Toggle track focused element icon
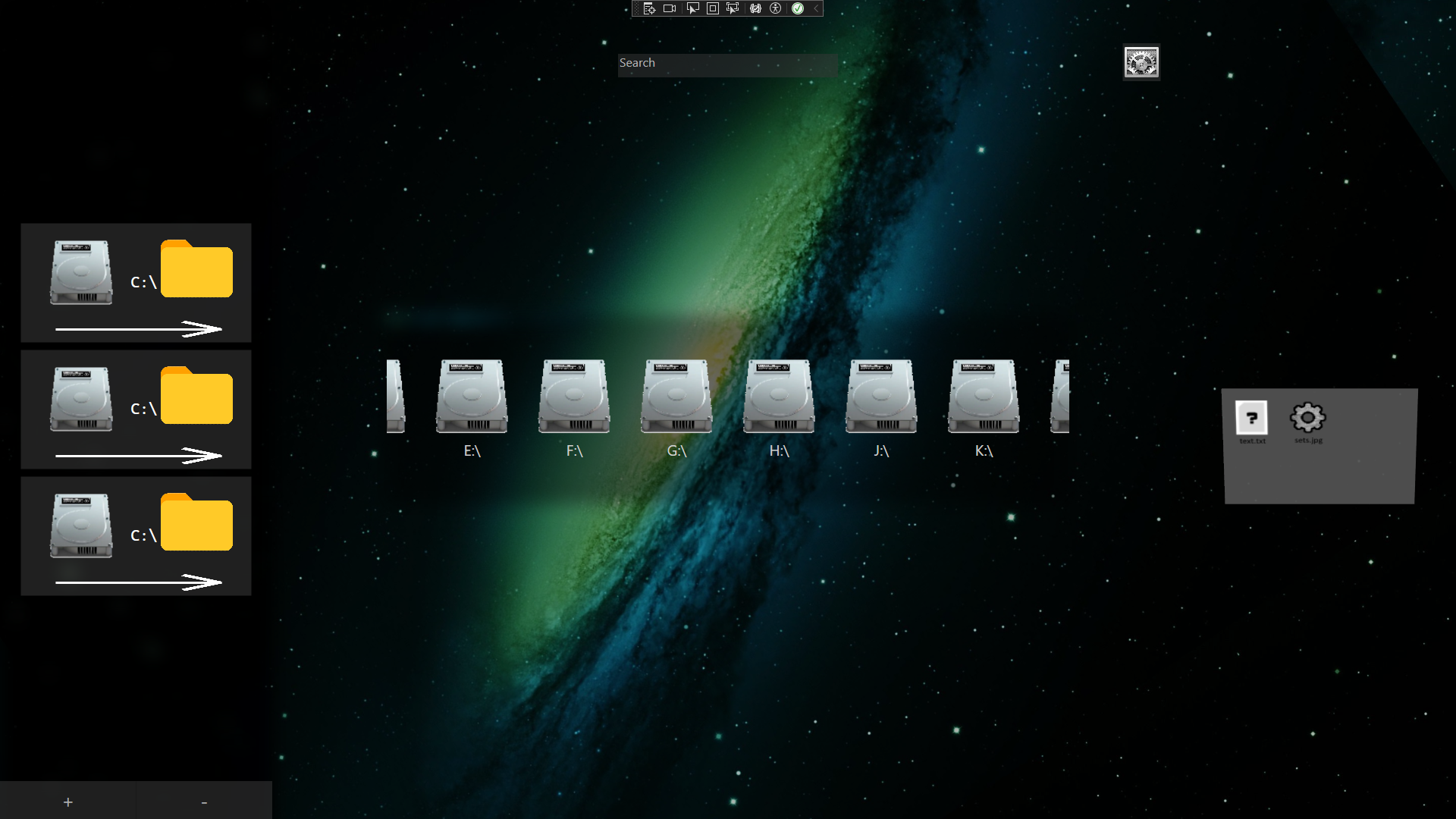The height and width of the screenshot is (819, 1456). pyautogui.click(x=733, y=8)
